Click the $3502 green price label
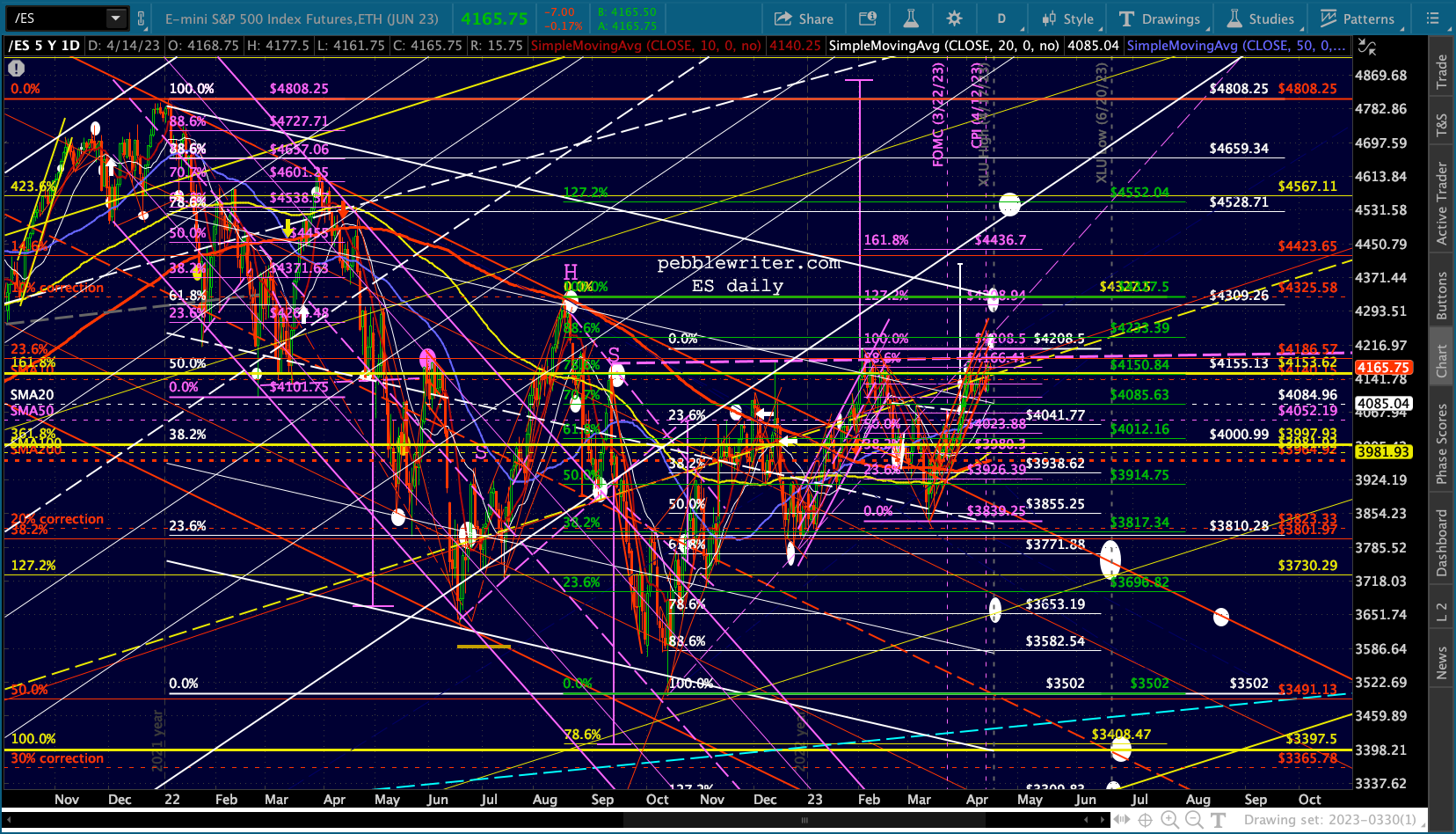Viewport: 1456px width, 834px height. coord(1150,684)
